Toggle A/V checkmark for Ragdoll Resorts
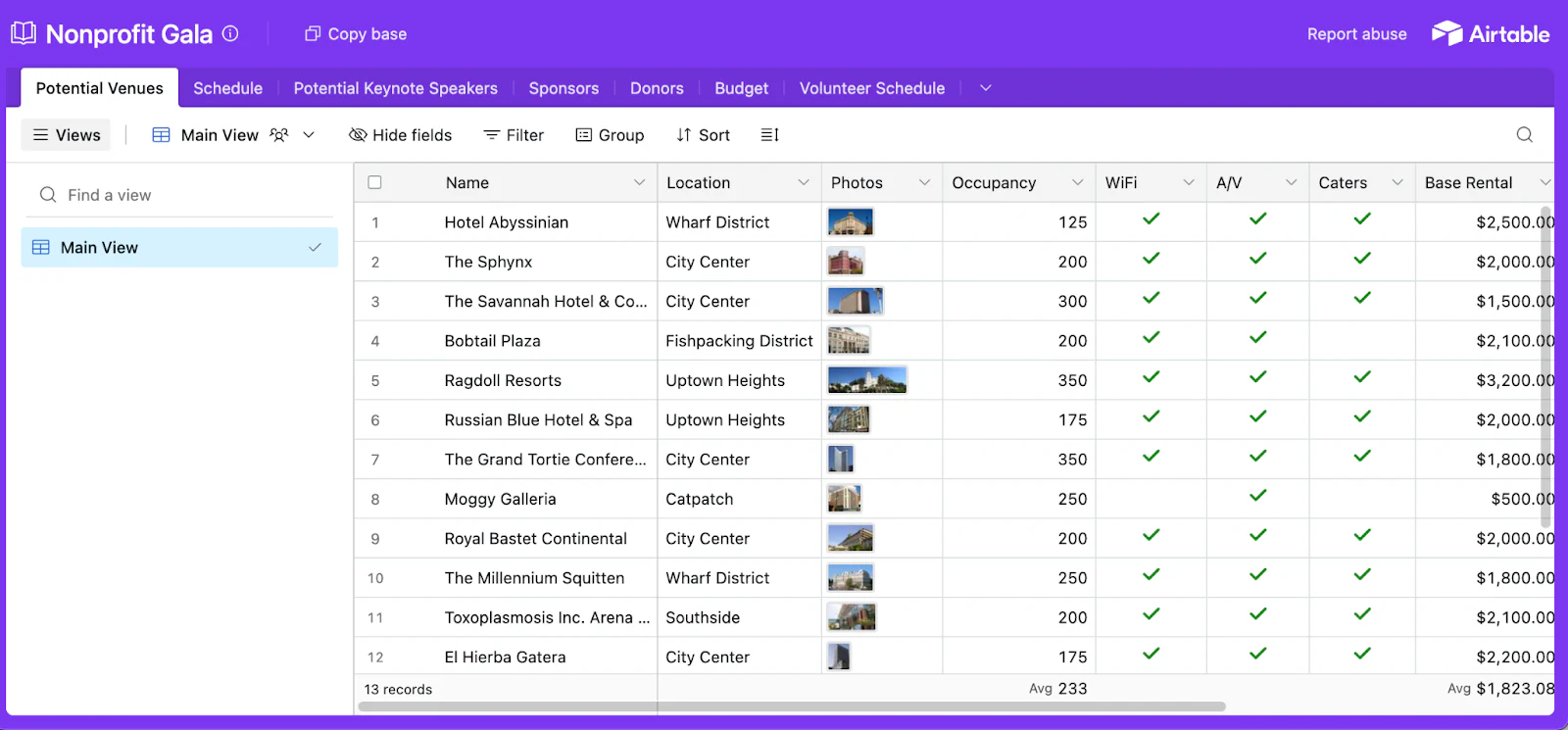Viewport: 1568px width, 730px height. pyautogui.click(x=1258, y=377)
